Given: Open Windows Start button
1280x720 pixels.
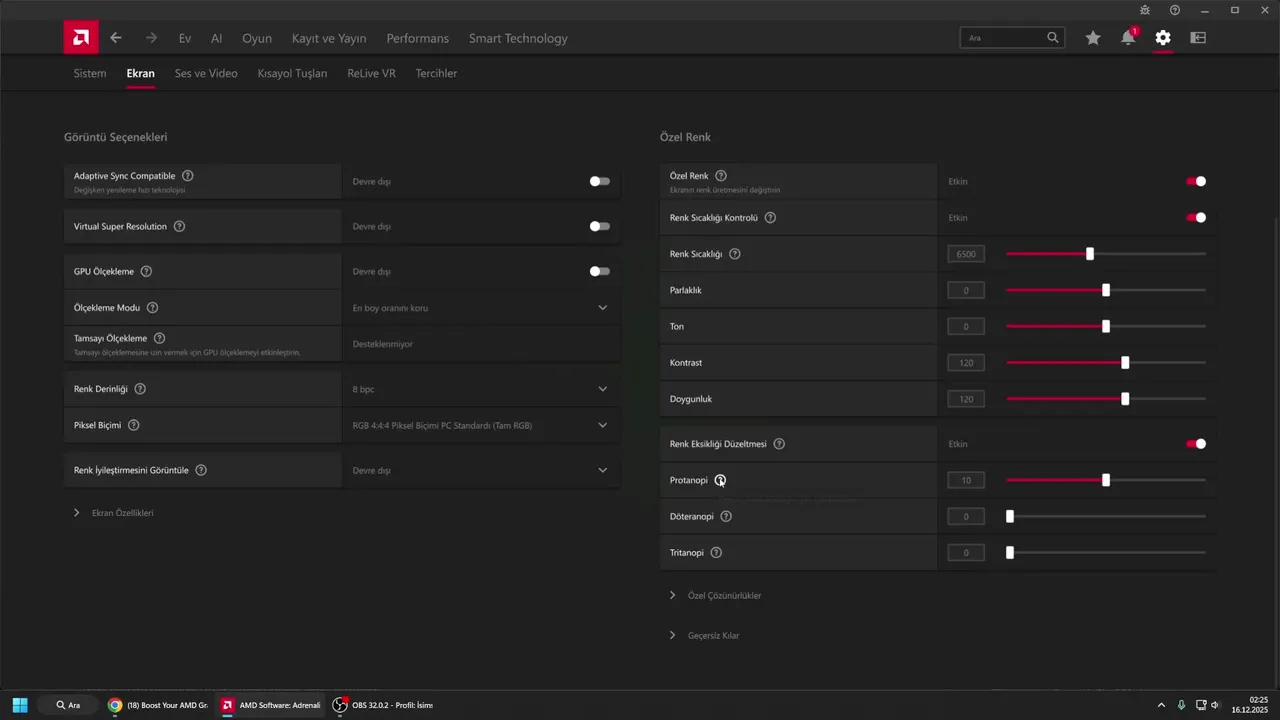Looking at the screenshot, I should point(20,705).
